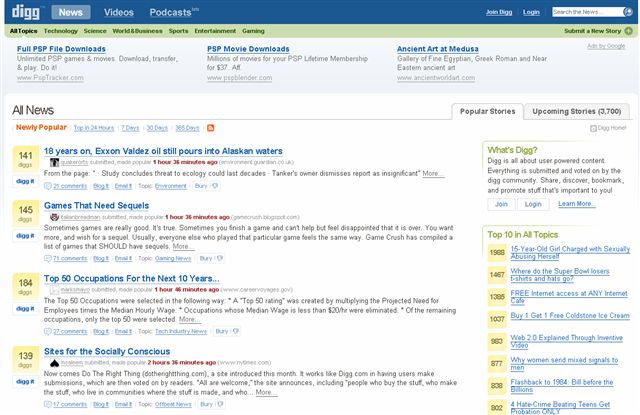
Task: Click the Login button in the What's Digg box
Action: tap(533, 204)
